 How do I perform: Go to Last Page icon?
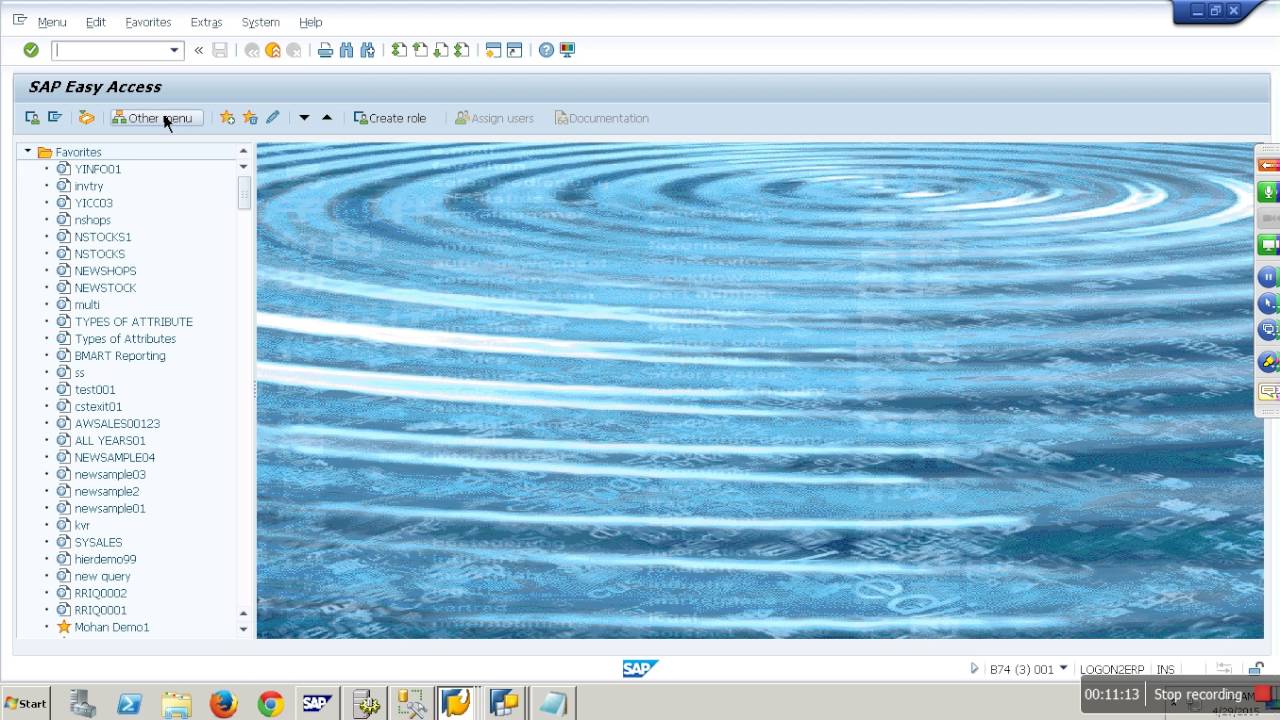[461, 50]
